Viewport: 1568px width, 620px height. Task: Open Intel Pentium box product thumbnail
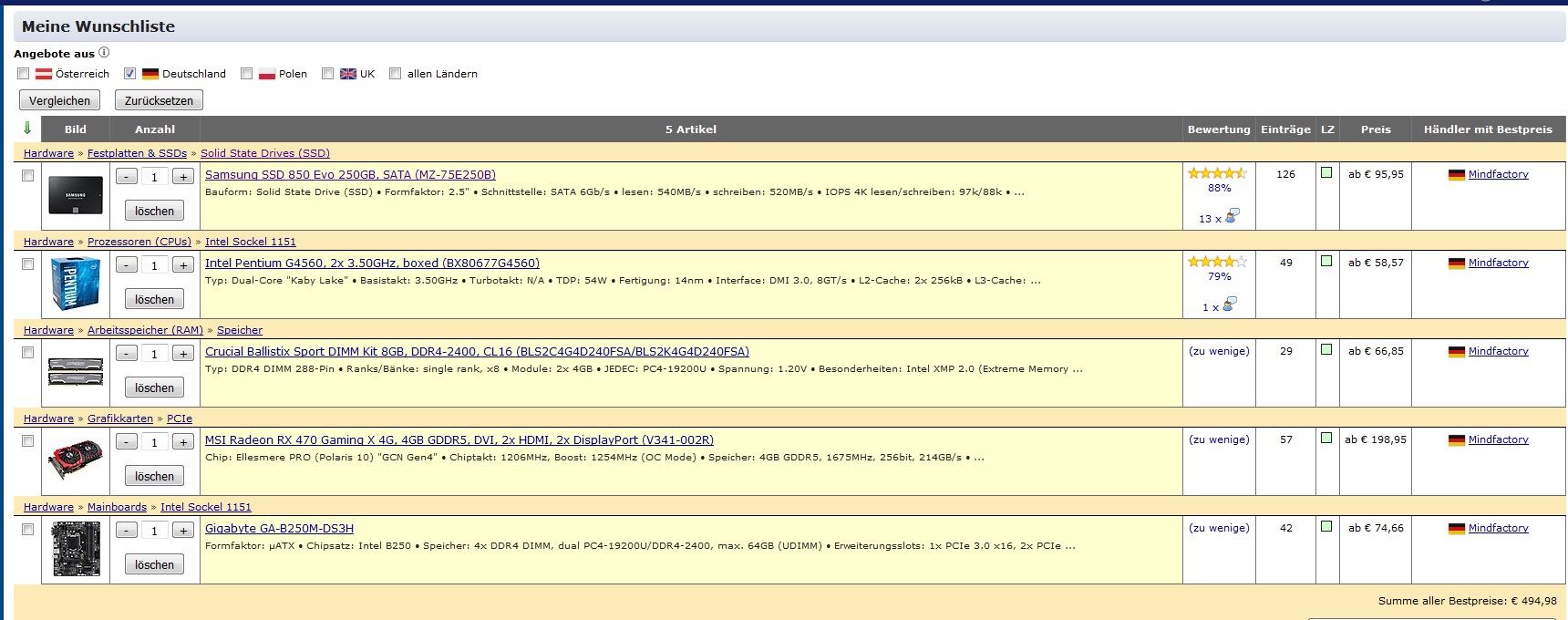[x=76, y=284]
